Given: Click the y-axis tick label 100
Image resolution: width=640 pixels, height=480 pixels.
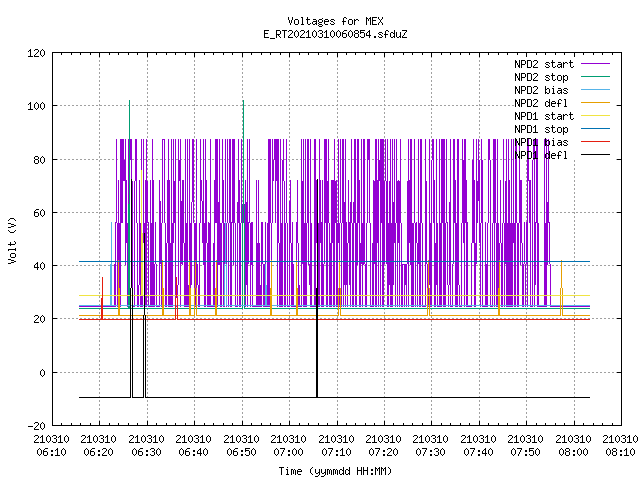Looking at the screenshot, I should click(x=36, y=106).
